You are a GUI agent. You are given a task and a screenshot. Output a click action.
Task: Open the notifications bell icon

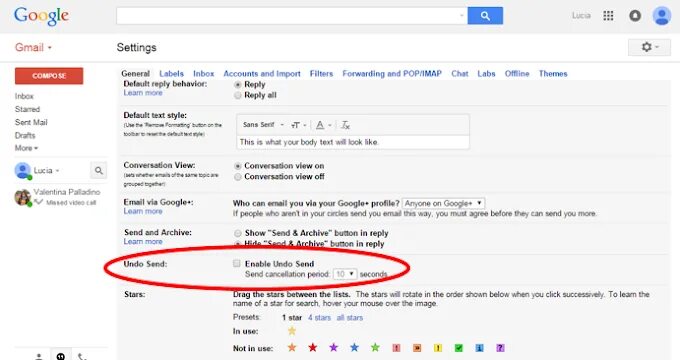[635, 16]
